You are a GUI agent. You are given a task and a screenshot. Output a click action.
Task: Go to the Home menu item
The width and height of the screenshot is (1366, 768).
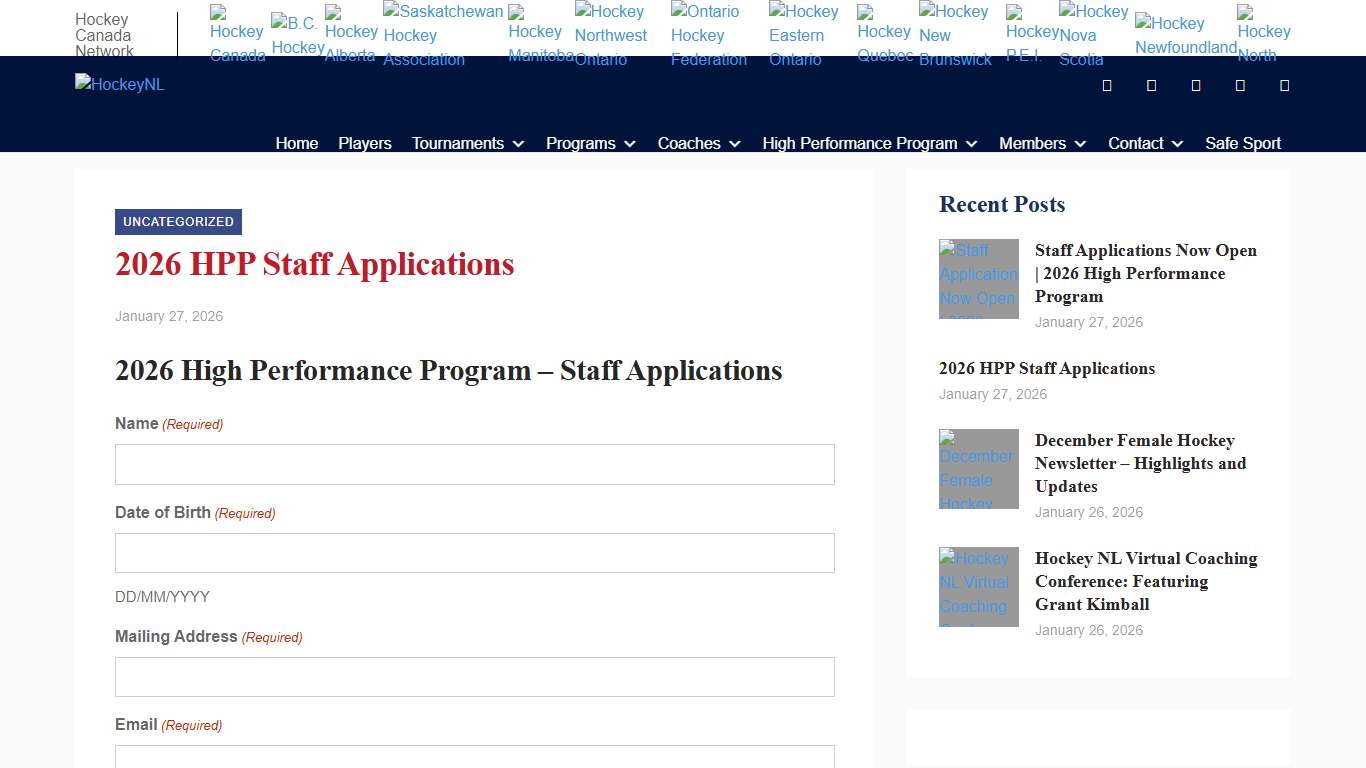click(x=296, y=143)
